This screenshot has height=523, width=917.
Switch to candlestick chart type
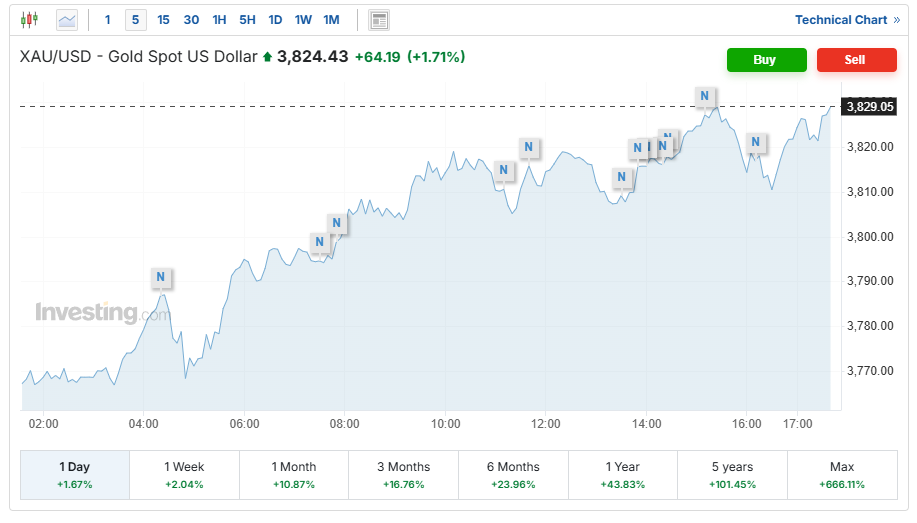coord(29,19)
